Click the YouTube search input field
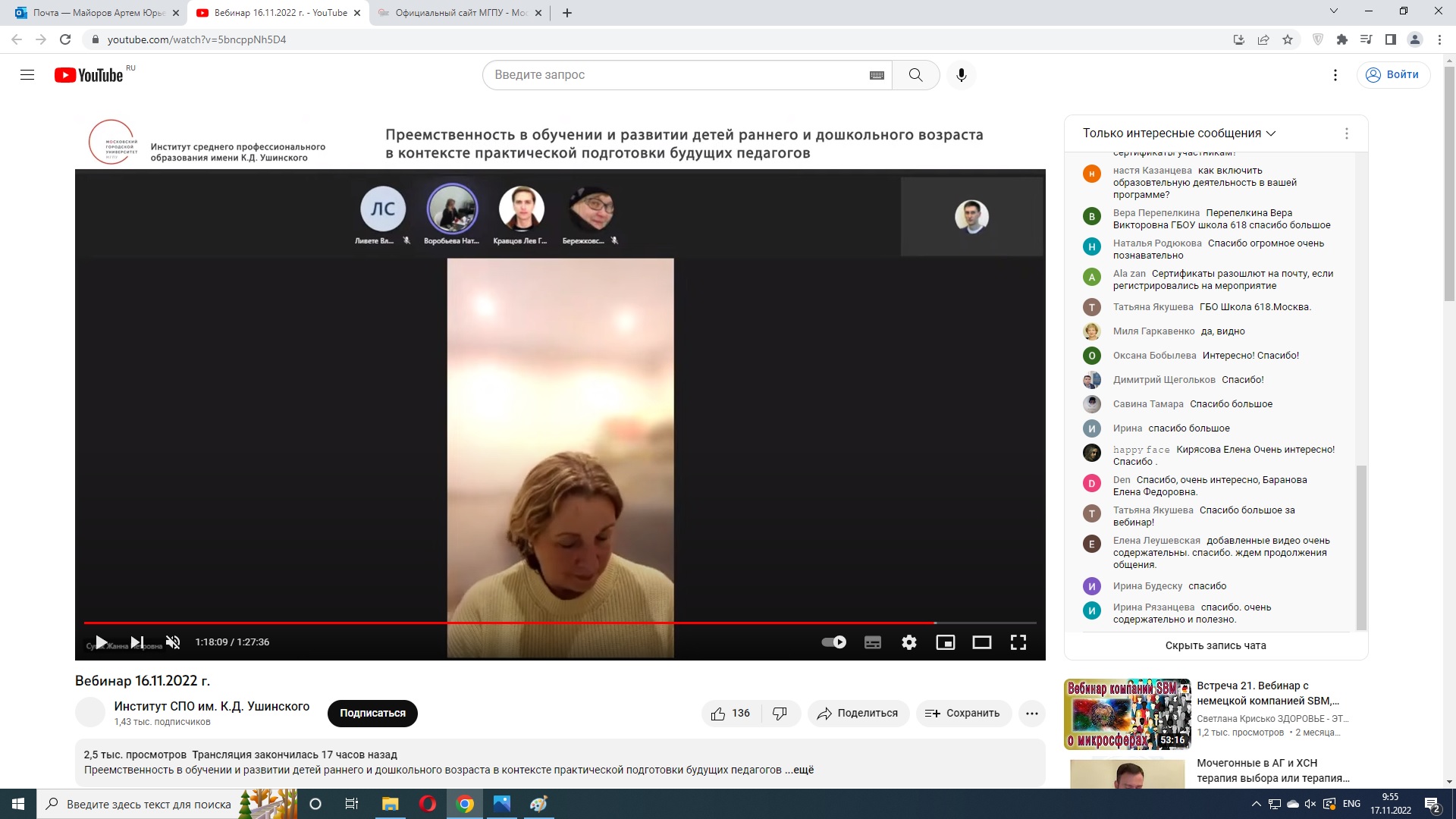1456x819 pixels. (x=675, y=75)
